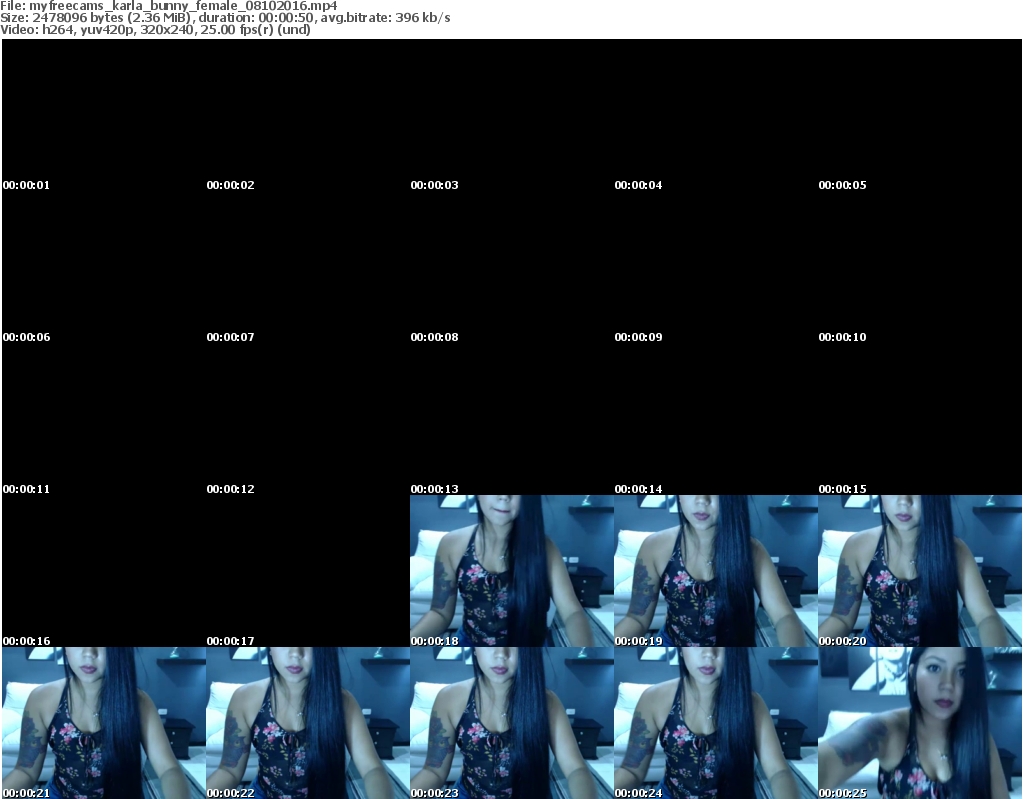
Task: Select the file name header line
Action: [168, 6]
